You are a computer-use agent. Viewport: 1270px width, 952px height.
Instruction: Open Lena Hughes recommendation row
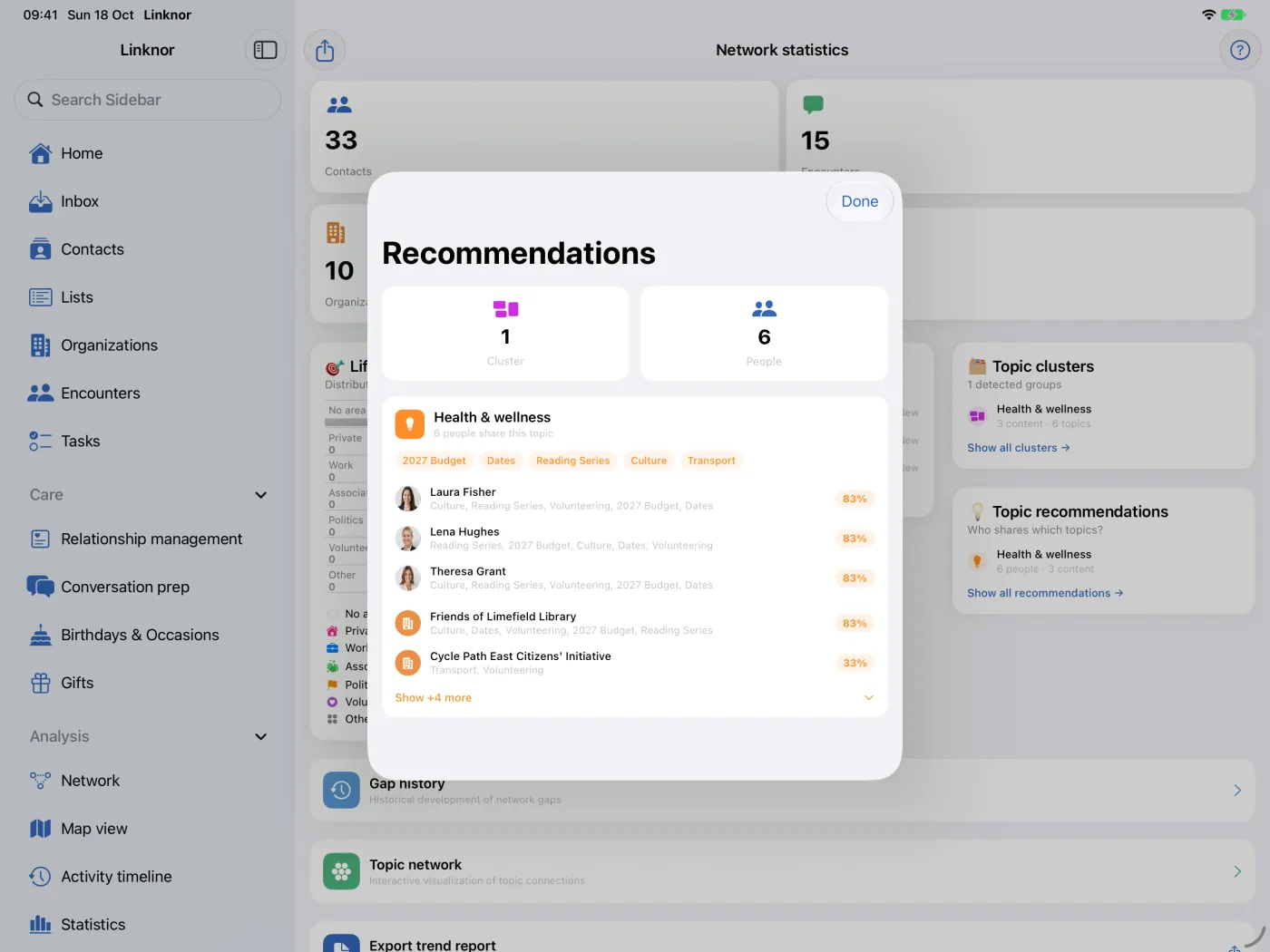coord(634,539)
